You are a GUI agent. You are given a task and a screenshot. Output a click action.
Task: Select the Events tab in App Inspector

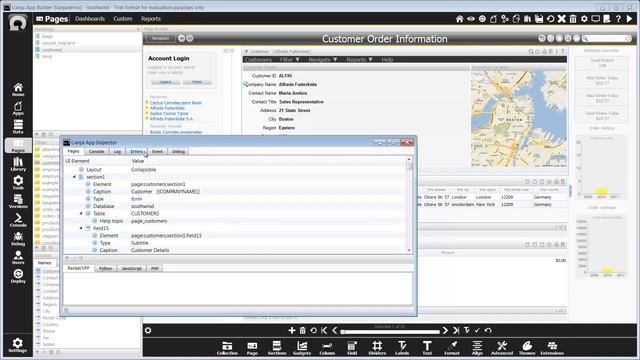click(157, 151)
